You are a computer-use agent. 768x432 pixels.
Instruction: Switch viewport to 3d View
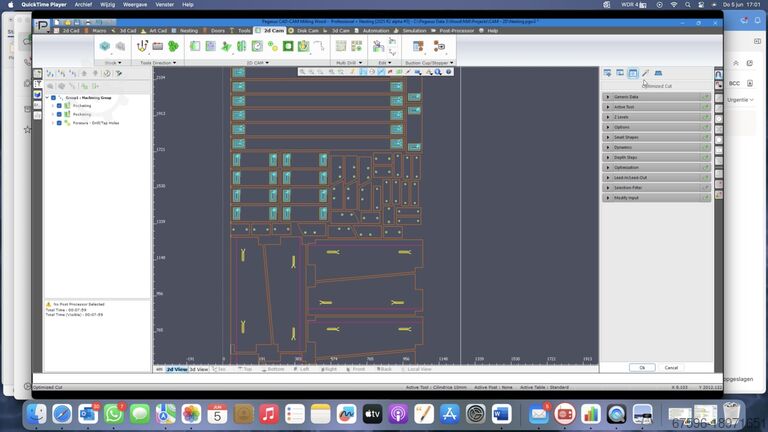click(198, 369)
